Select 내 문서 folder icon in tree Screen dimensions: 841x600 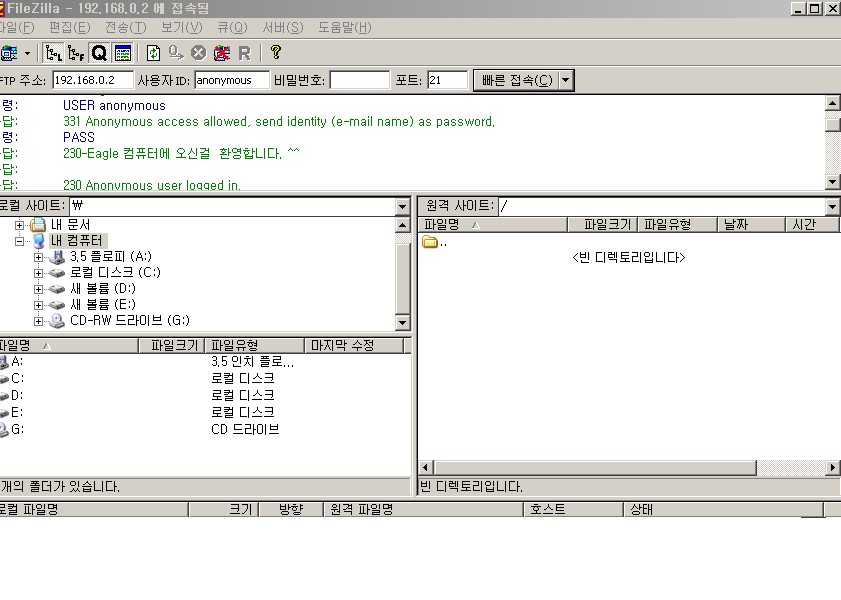pos(38,225)
